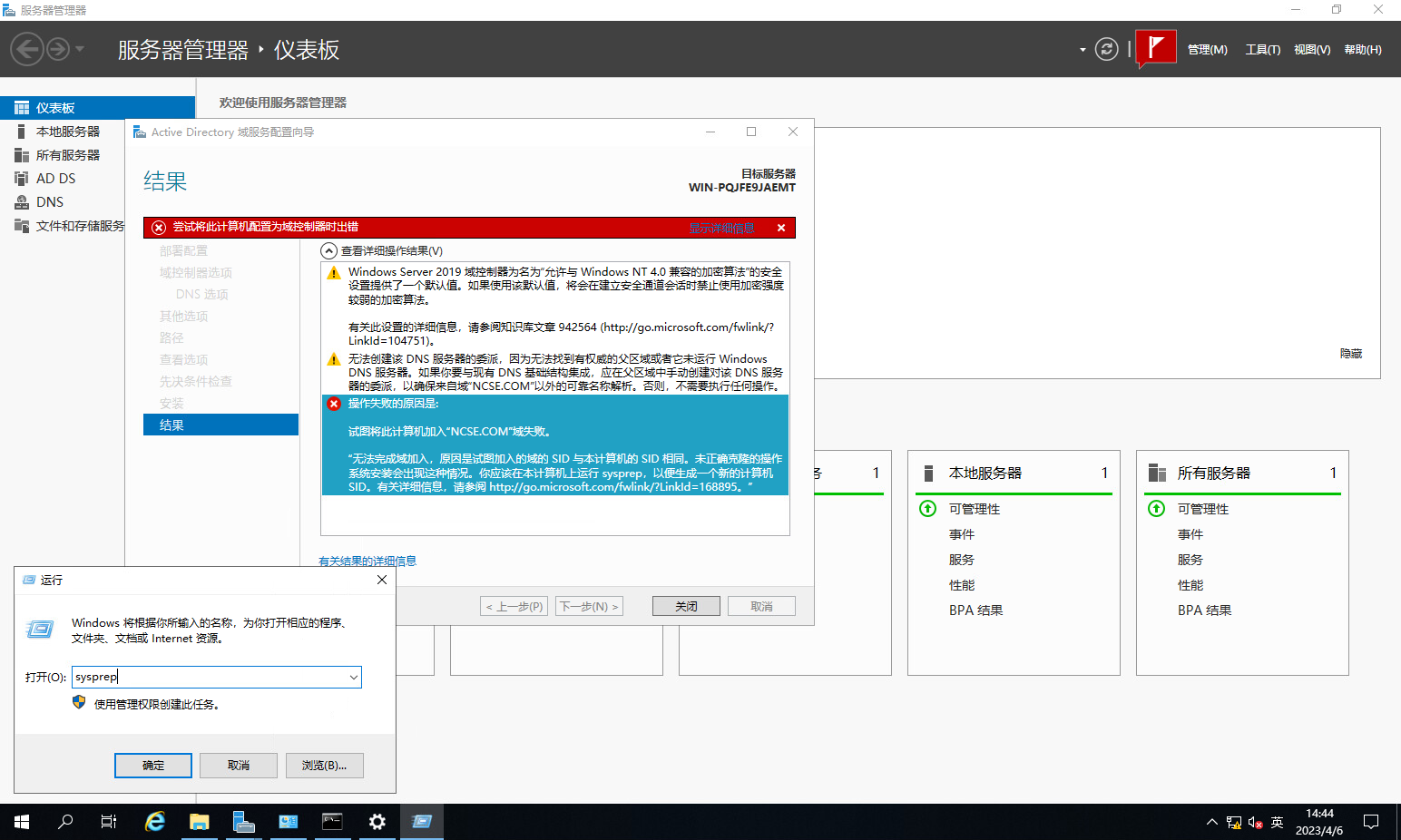Open the 工具(T) menu

(1262, 50)
